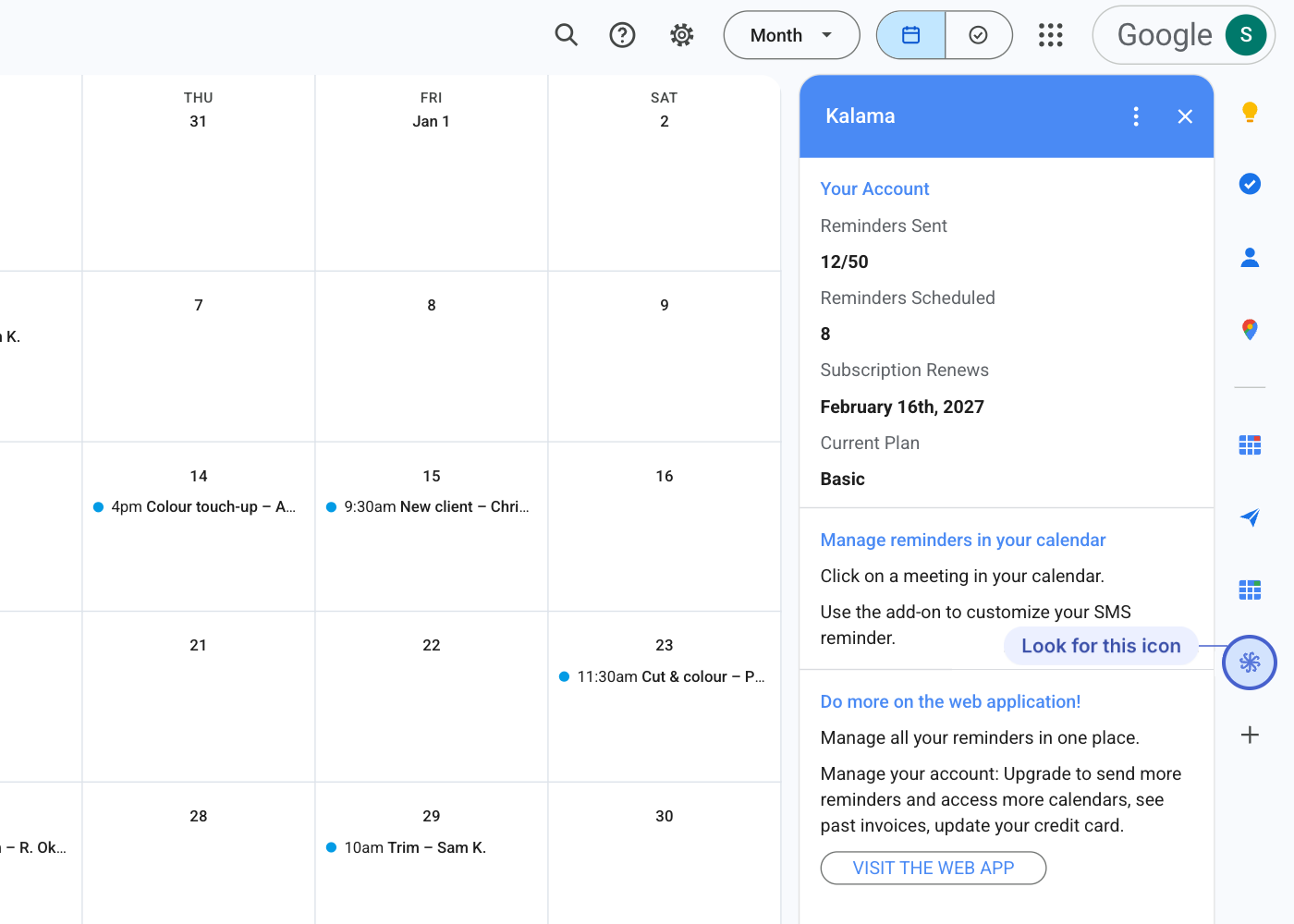Click the Basic current plan value

click(x=842, y=479)
